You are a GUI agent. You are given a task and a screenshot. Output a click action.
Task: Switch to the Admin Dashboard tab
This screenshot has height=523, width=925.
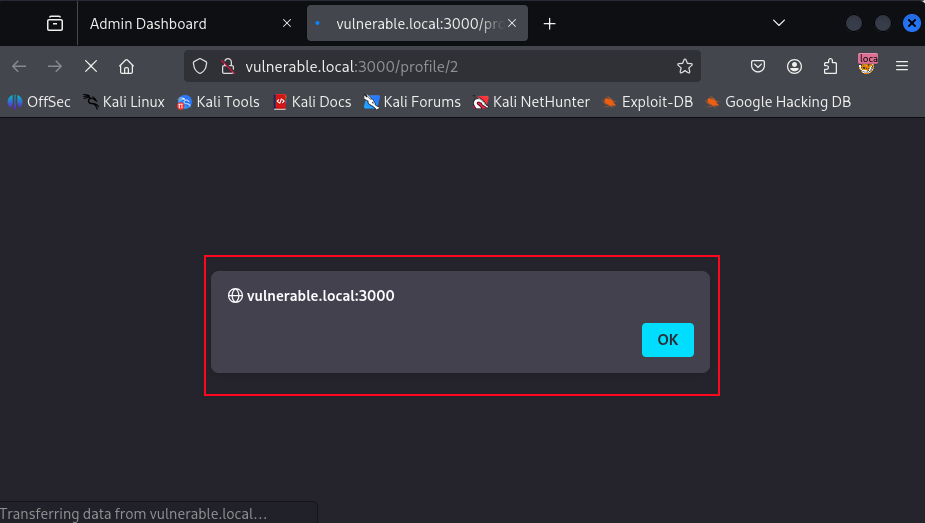point(186,24)
